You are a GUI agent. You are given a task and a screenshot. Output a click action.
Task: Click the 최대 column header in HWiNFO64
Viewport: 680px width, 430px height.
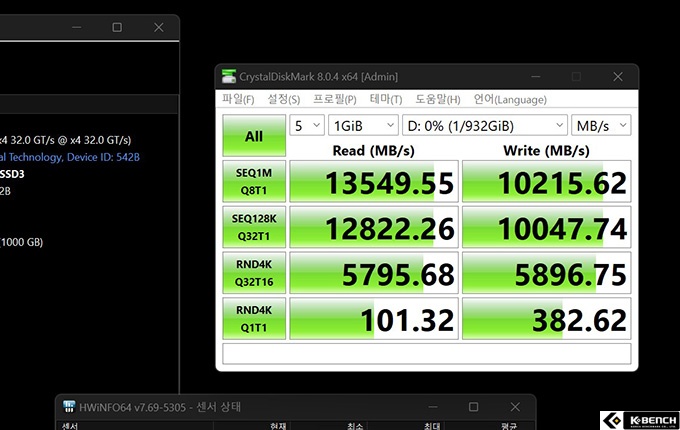point(432,426)
